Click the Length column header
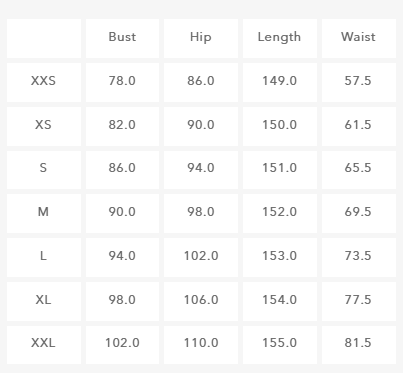 (279, 37)
